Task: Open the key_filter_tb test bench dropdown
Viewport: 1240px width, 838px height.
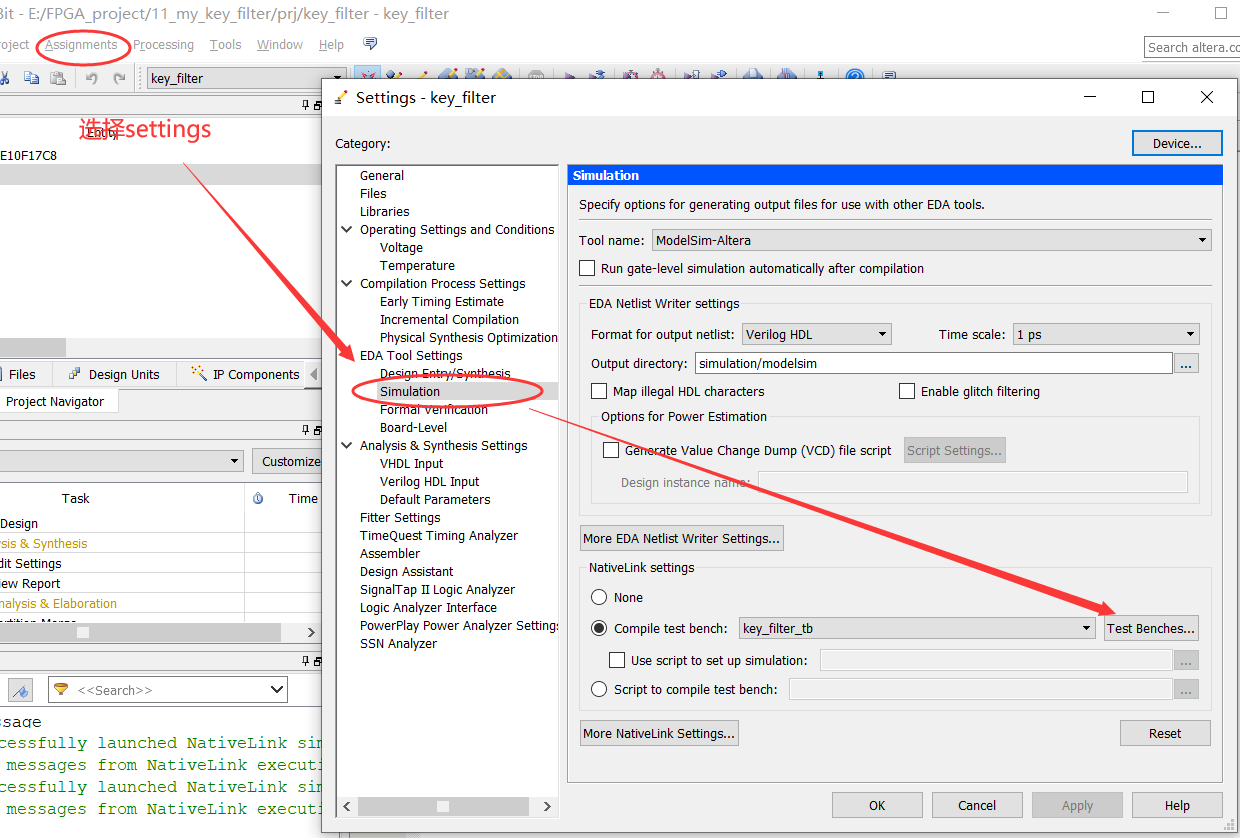Action: pos(918,628)
